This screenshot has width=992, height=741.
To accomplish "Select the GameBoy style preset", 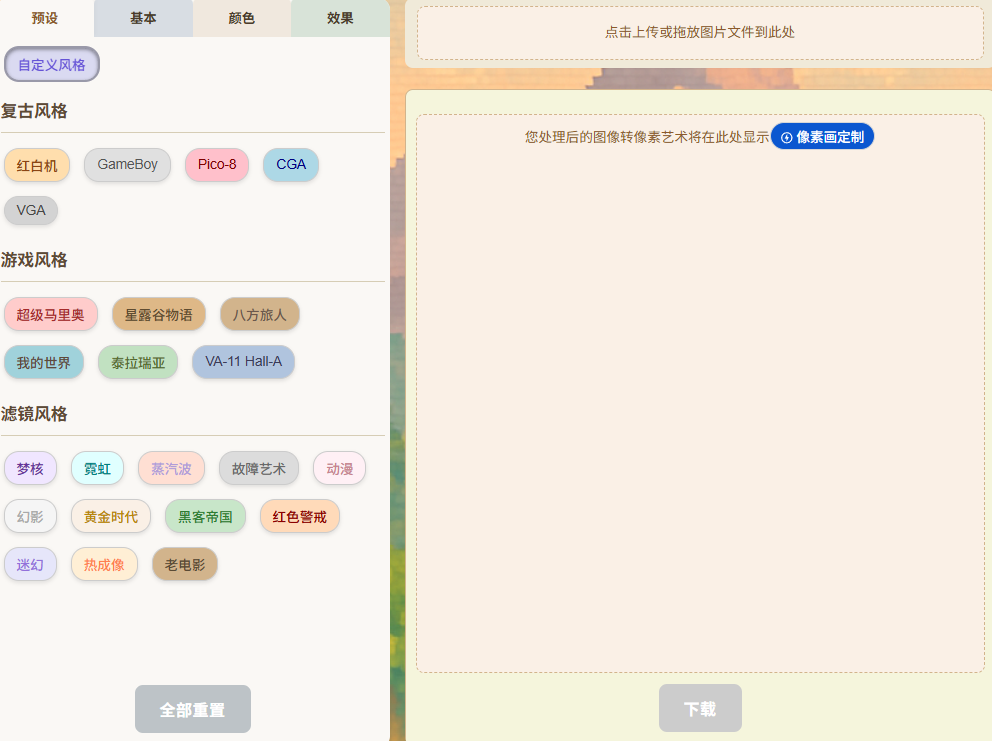I will click(127, 165).
